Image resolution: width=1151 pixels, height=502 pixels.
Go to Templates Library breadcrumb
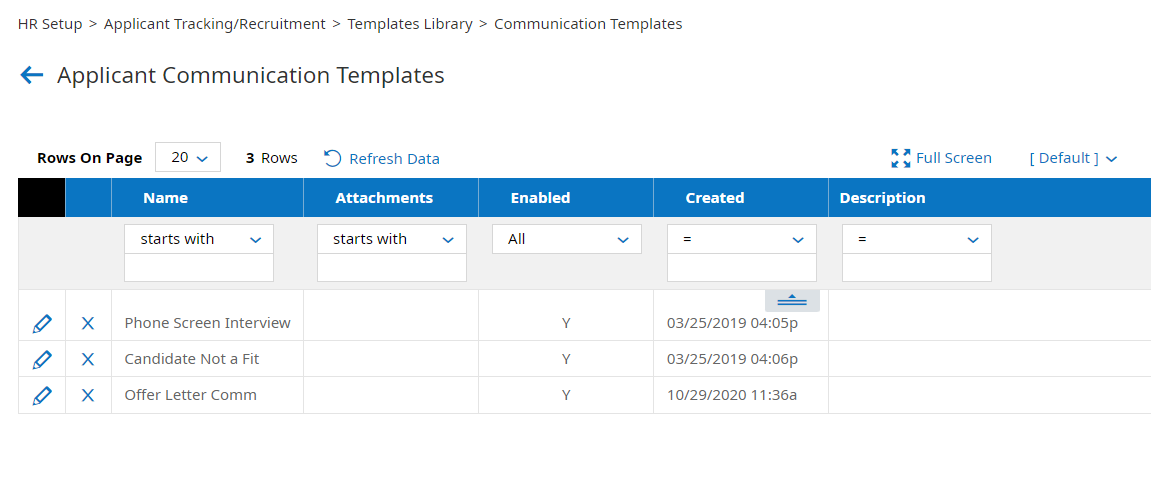(x=410, y=24)
